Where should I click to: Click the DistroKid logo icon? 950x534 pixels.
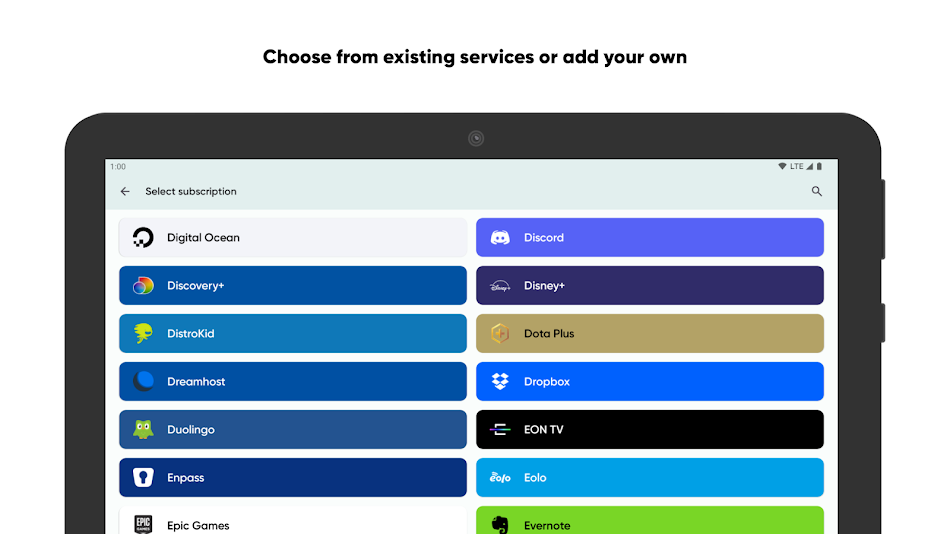(x=143, y=333)
